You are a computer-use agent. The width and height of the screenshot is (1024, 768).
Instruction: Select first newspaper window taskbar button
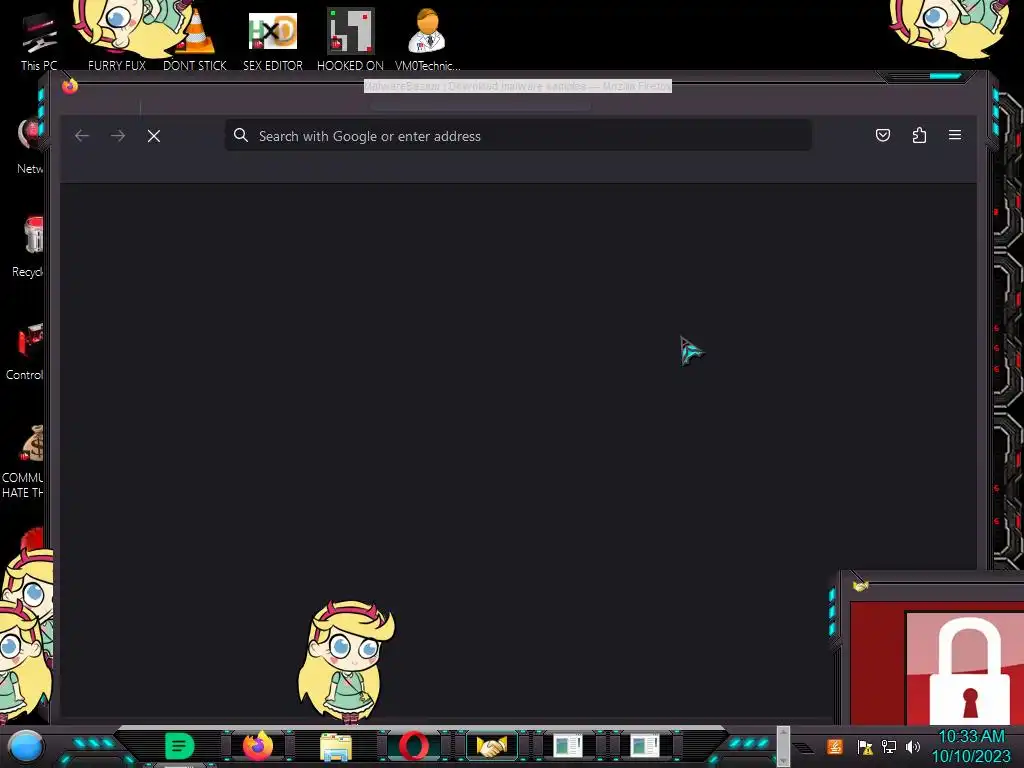point(568,746)
